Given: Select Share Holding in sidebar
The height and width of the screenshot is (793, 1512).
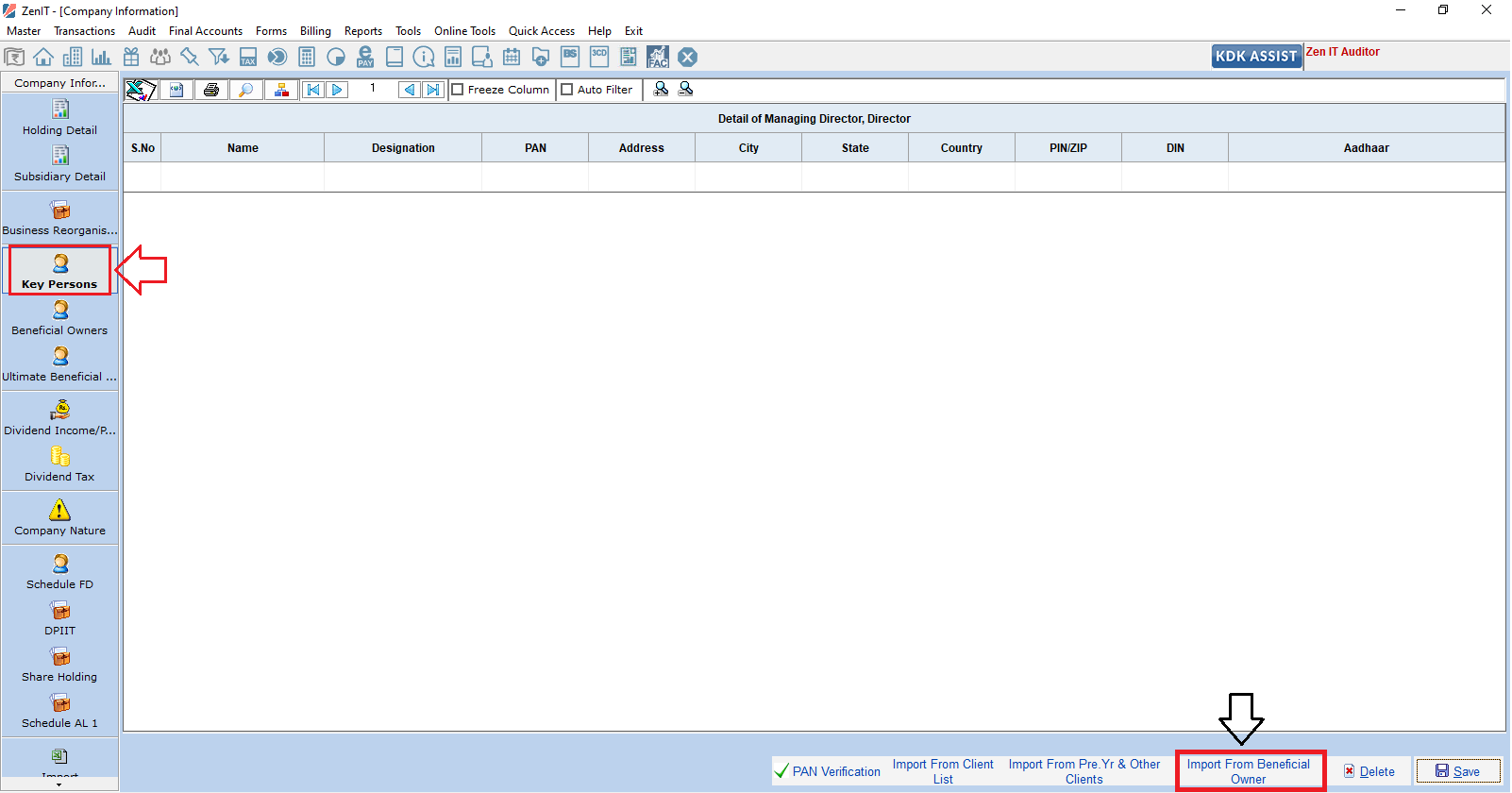Looking at the screenshot, I should click(x=59, y=665).
